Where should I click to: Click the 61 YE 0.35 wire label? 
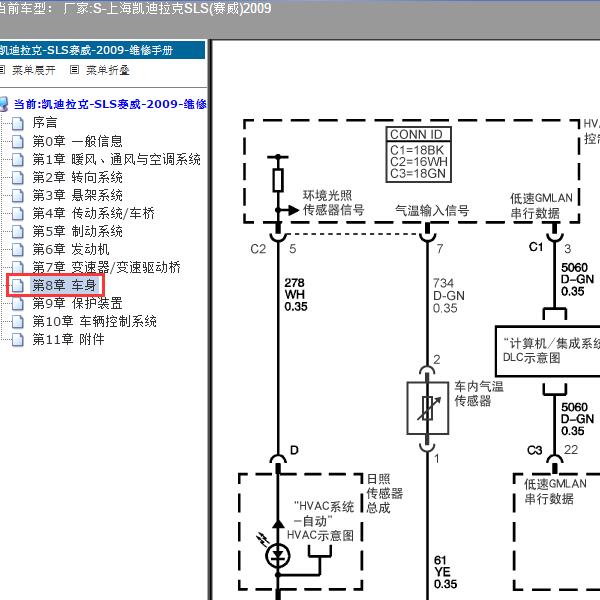point(445,572)
